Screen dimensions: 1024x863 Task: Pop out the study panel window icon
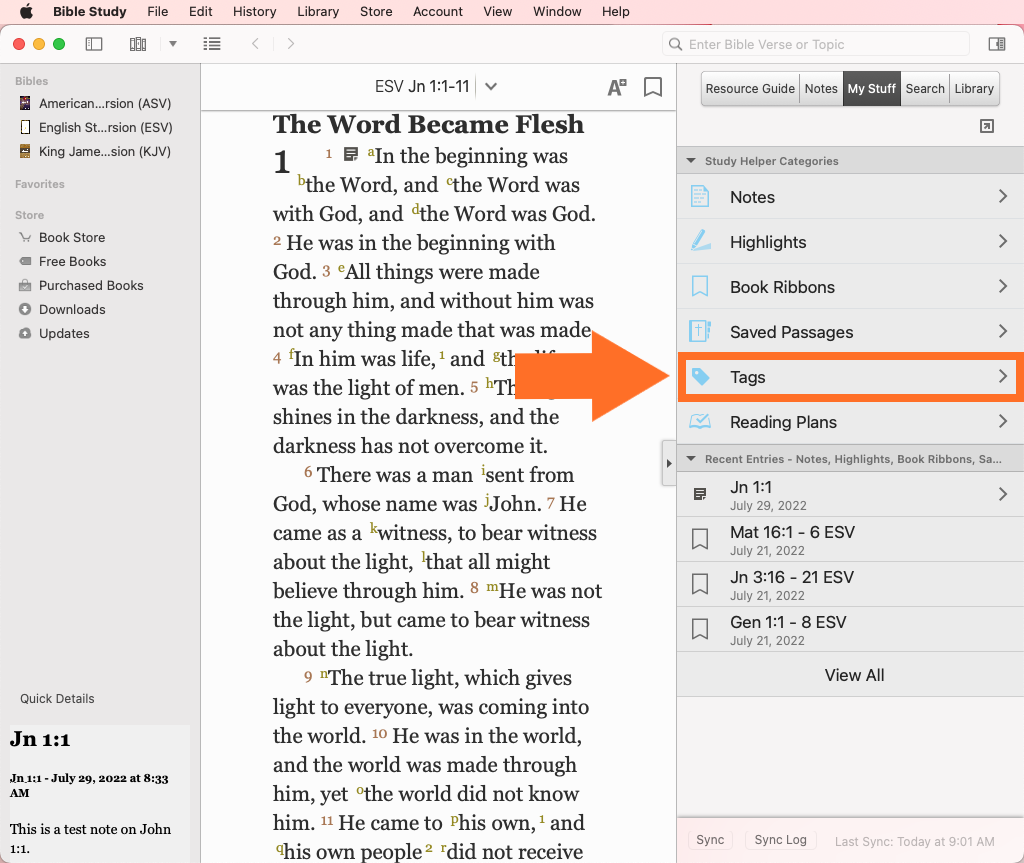[987, 126]
